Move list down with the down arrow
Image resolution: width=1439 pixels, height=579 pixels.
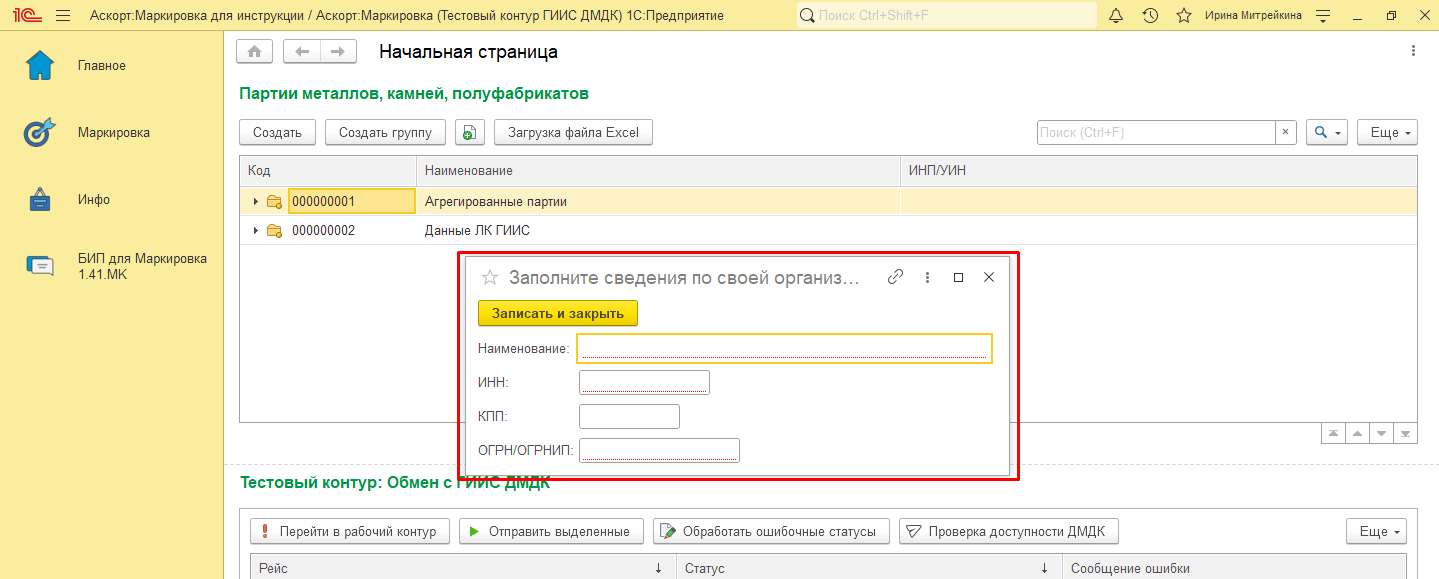[1381, 433]
